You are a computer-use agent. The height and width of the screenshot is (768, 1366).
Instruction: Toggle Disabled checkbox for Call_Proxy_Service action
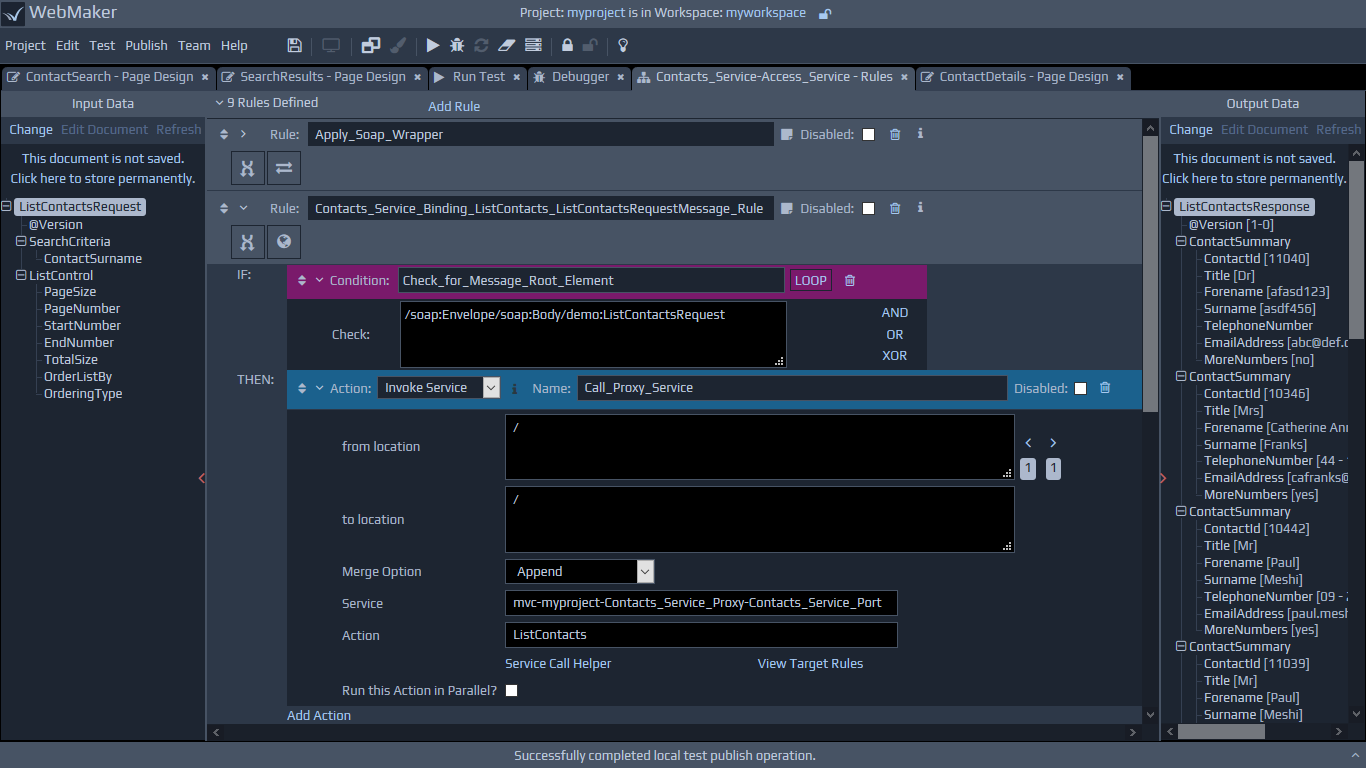click(x=1080, y=388)
